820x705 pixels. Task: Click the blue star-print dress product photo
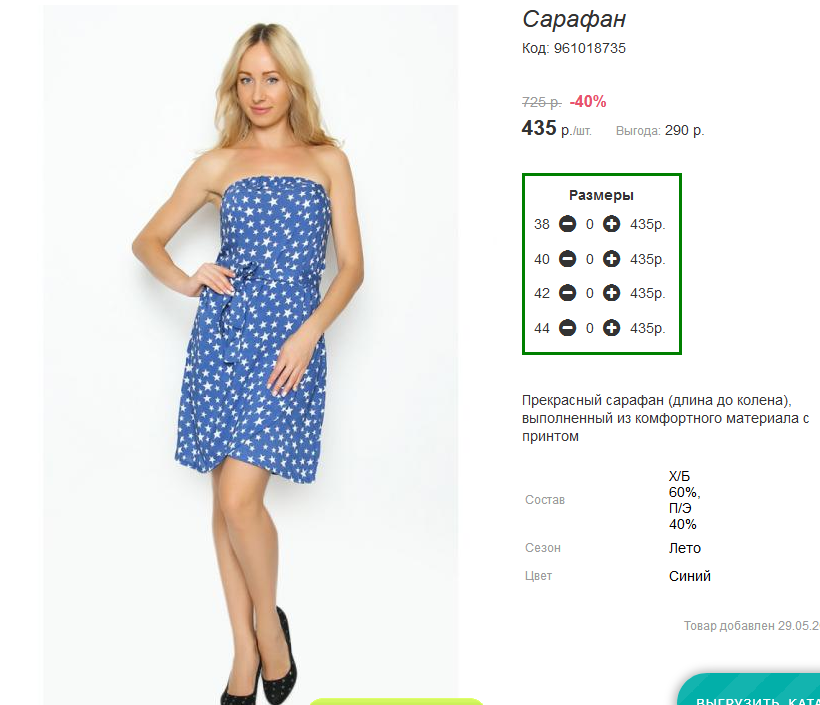(250, 355)
